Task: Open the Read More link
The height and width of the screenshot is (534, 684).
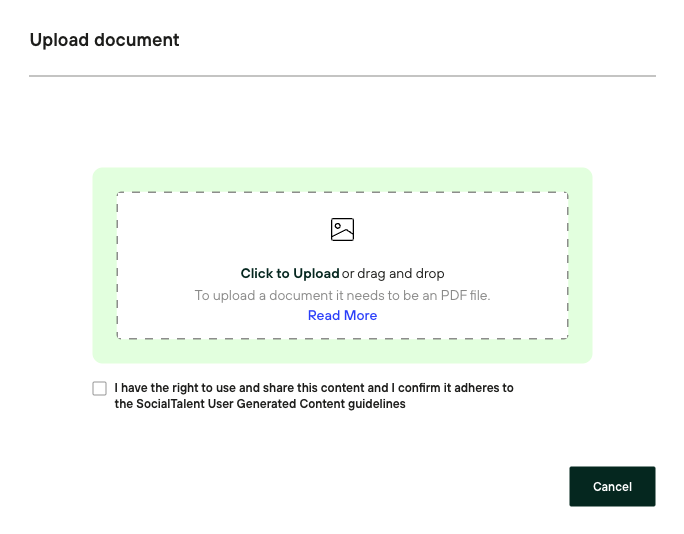Action: pos(342,315)
